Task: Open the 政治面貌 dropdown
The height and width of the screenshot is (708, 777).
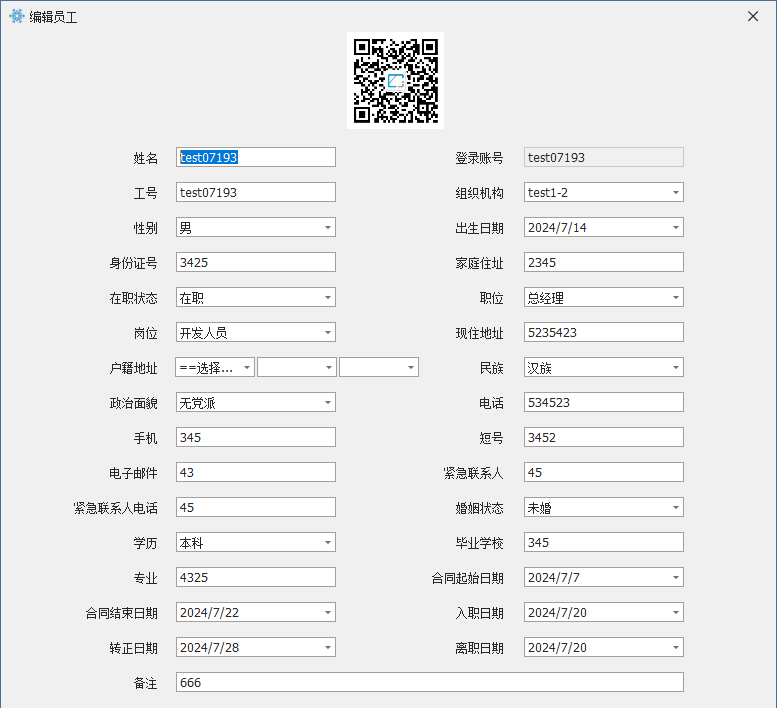Action: [x=256, y=402]
